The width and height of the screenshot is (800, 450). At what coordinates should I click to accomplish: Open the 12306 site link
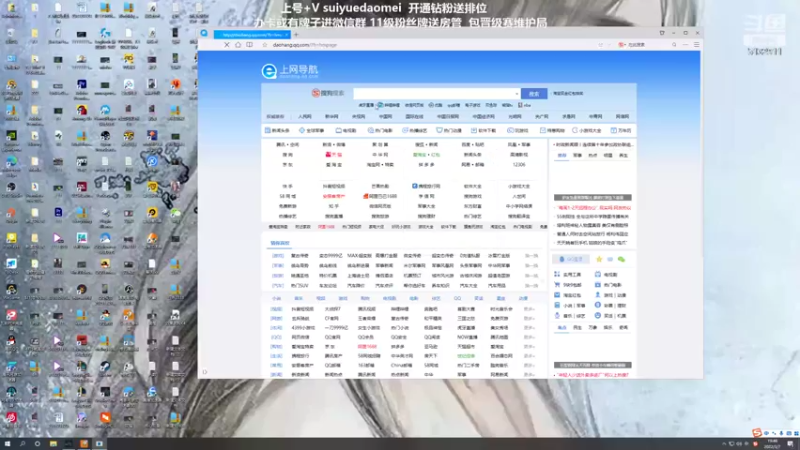point(519,165)
